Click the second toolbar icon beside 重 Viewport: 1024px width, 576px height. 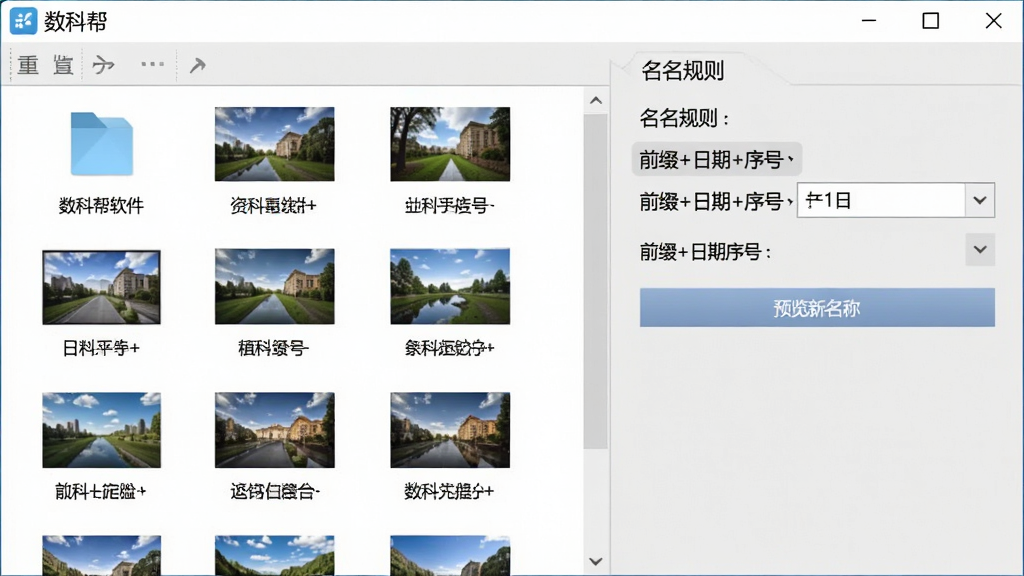click(x=63, y=65)
